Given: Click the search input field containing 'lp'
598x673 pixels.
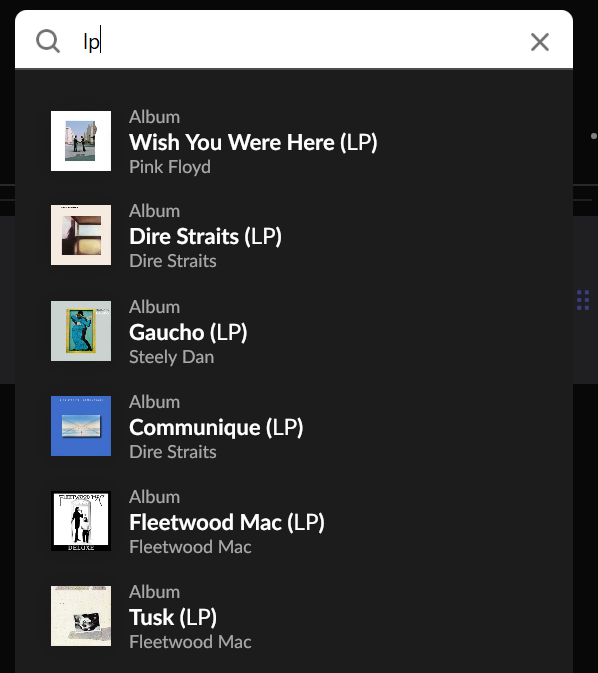Looking at the screenshot, I should click(x=292, y=42).
